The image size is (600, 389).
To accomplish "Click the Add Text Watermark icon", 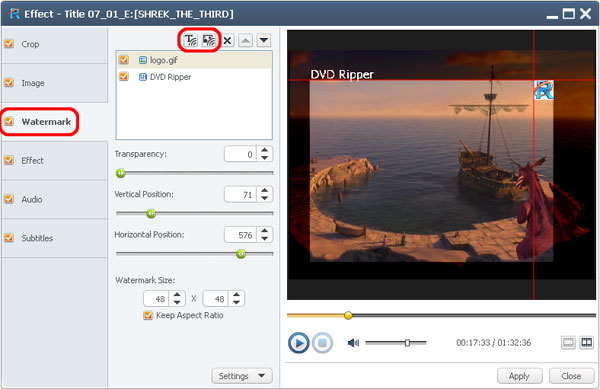I will 191,40.
